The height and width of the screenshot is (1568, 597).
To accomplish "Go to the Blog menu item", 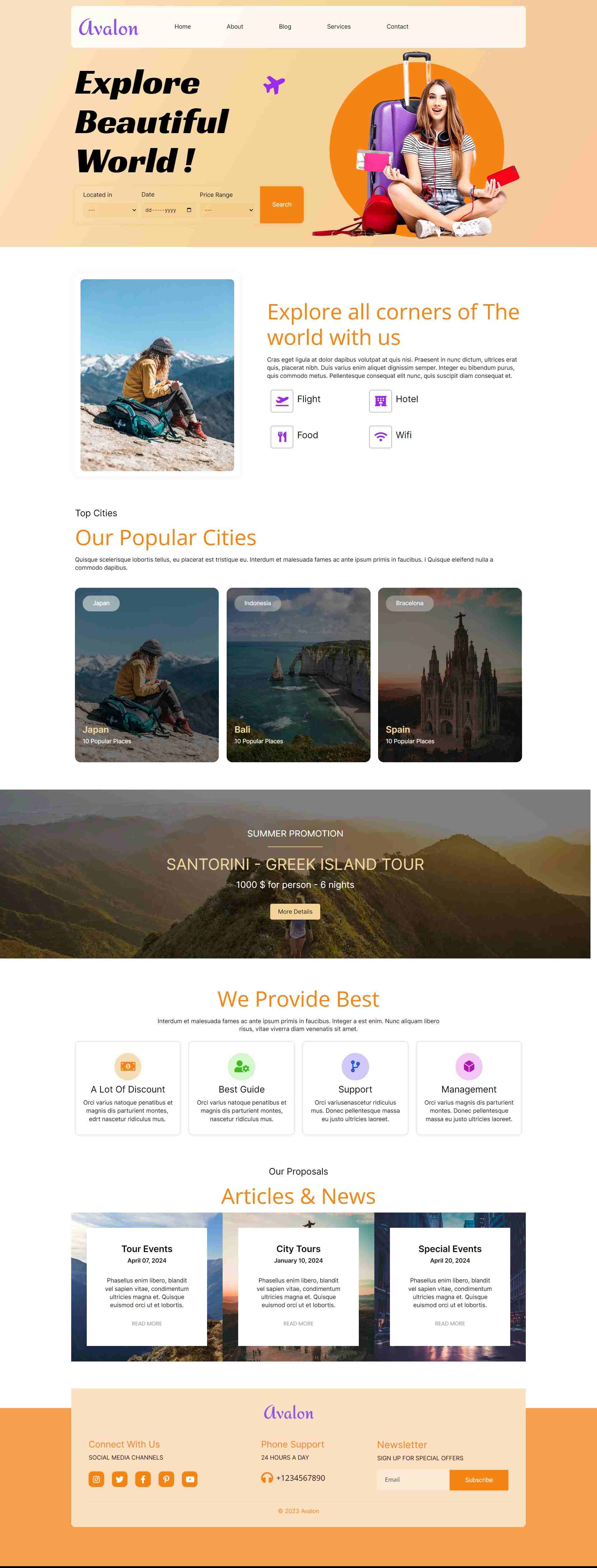I will point(285,27).
